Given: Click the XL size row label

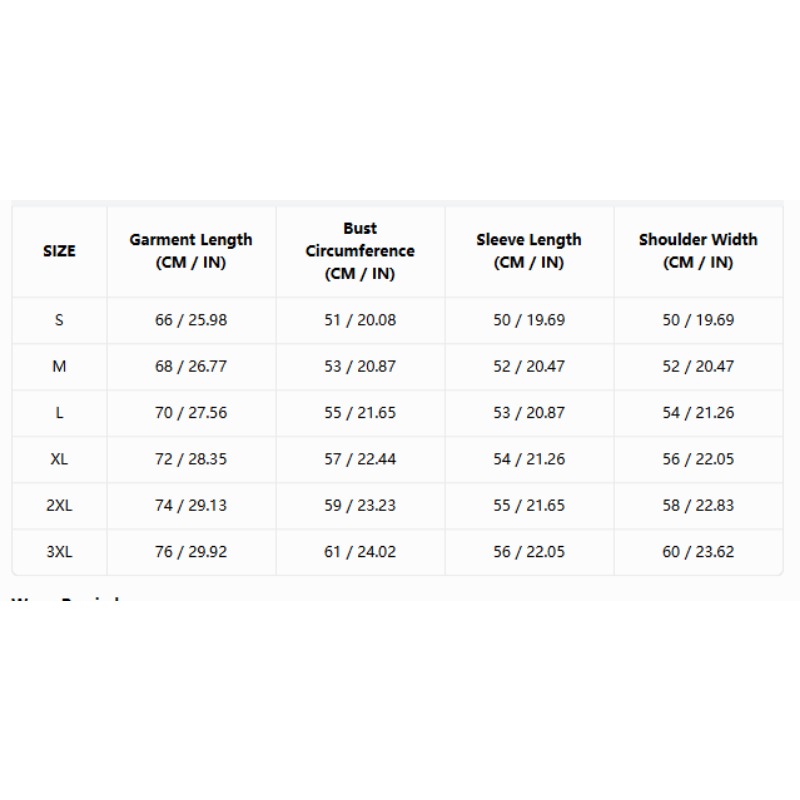Looking at the screenshot, I should coord(59,459).
